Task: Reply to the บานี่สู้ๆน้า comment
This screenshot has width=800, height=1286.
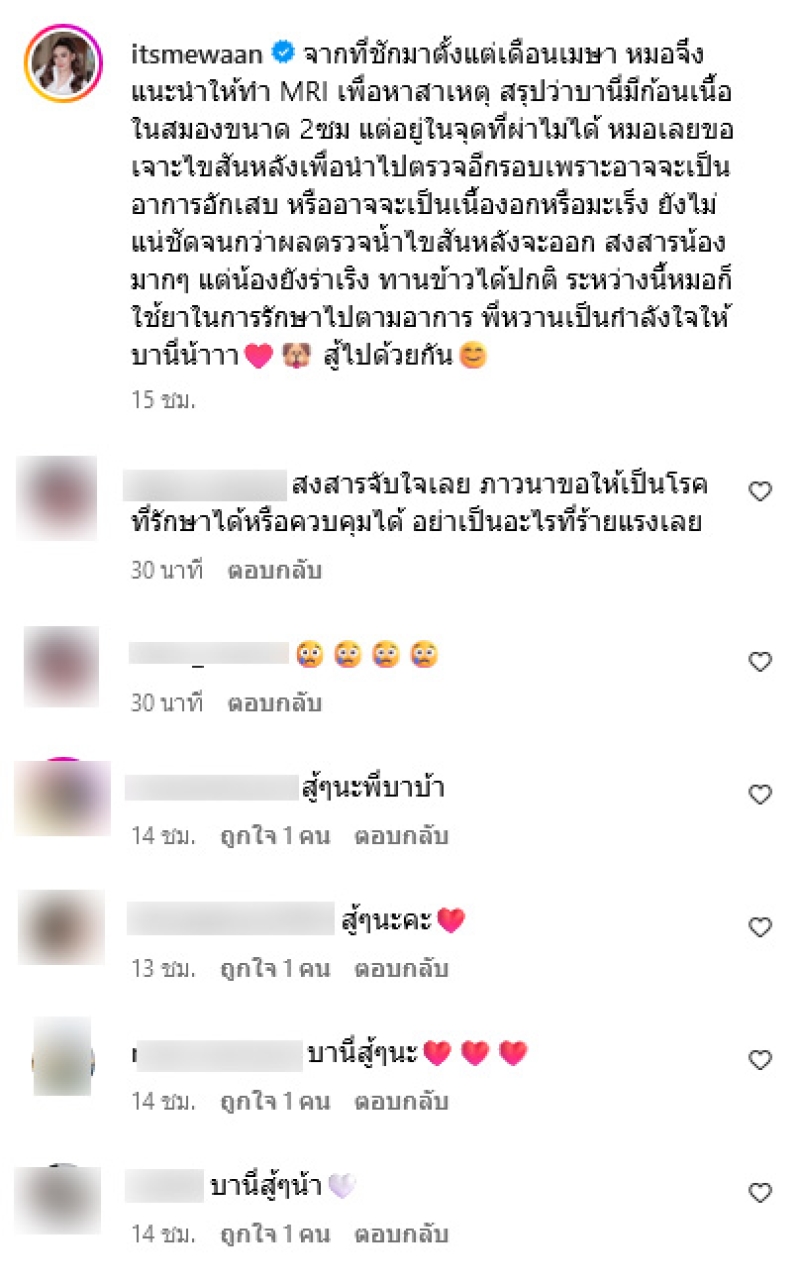Action: pos(401,1234)
